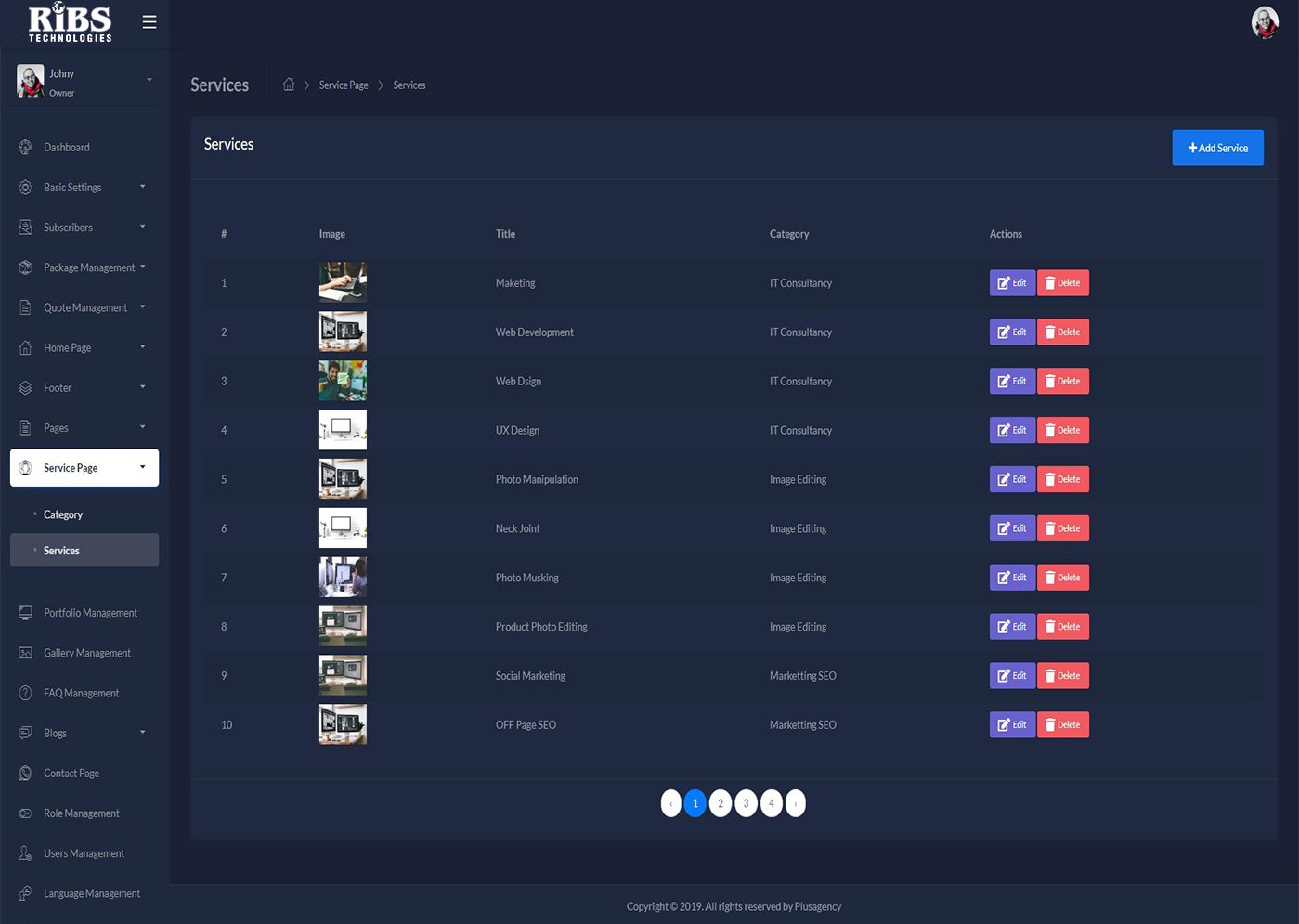This screenshot has width=1299, height=924.
Task: Click the Gallery Management image icon
Action: [25, 653]
